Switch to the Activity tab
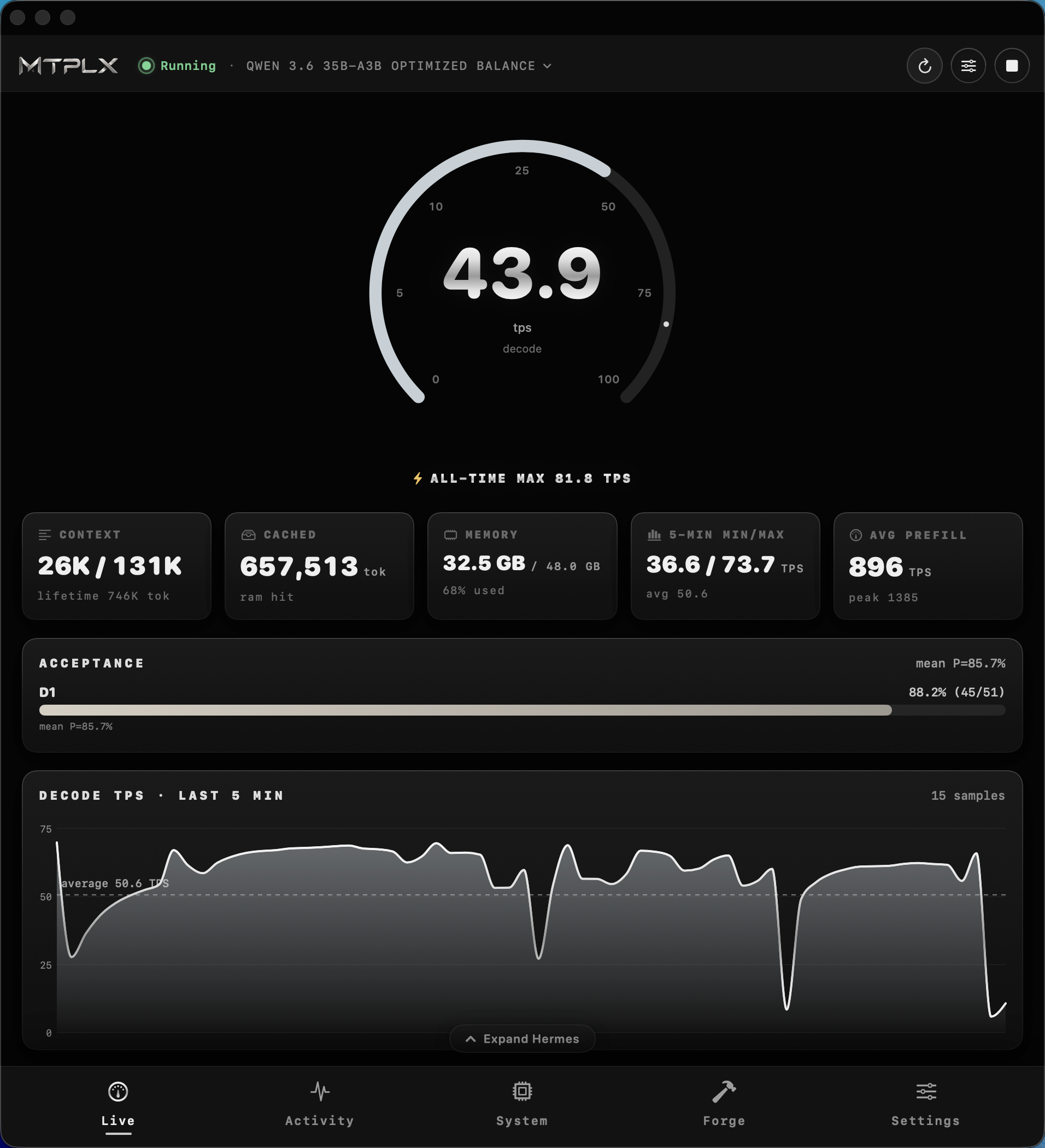Image resolution: width=1045 pixels, height=1148 pixels. click(320, 1104)
